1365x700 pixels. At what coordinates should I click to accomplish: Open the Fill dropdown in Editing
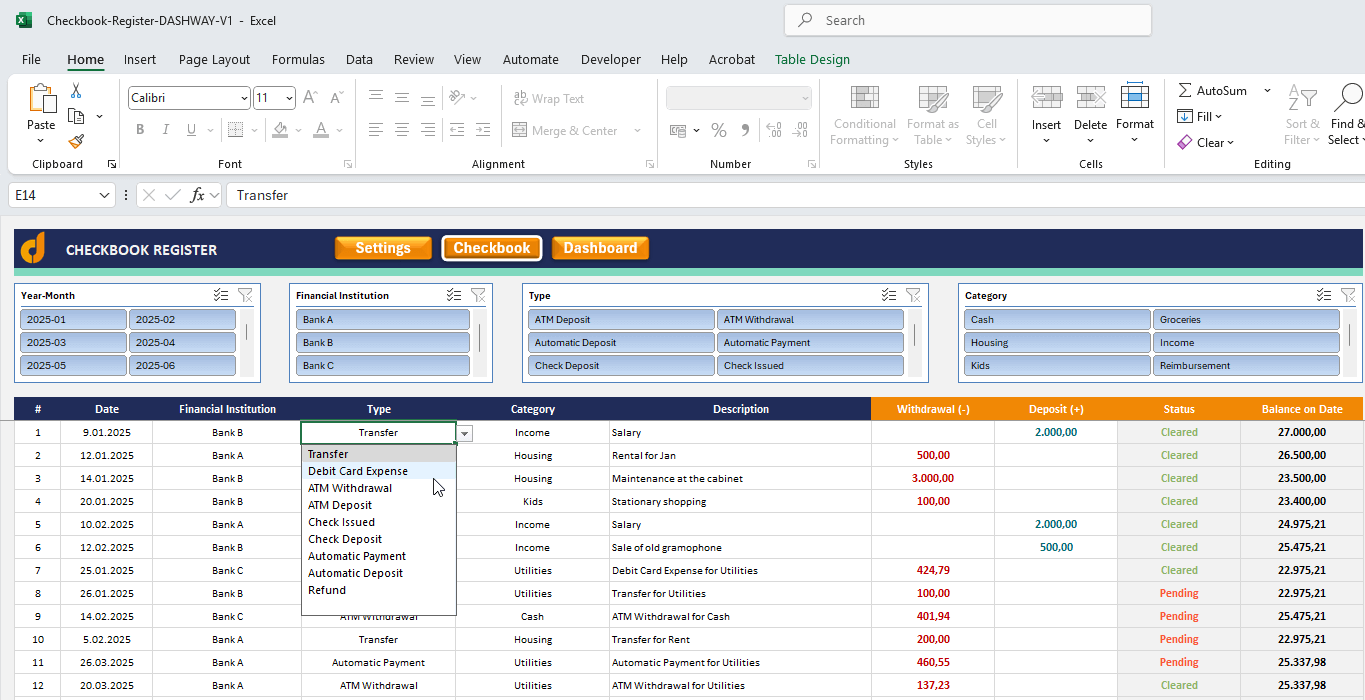(x=1200, y=116)
